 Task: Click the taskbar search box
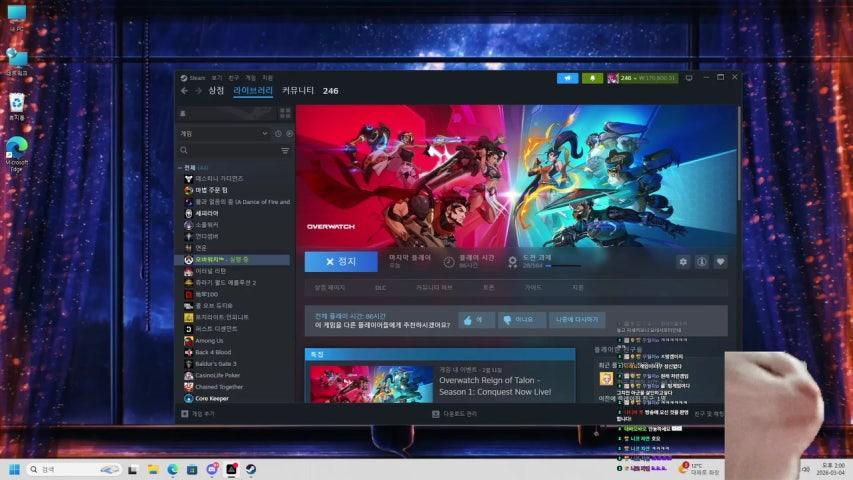pyautogui.click(x=74, y=469)
